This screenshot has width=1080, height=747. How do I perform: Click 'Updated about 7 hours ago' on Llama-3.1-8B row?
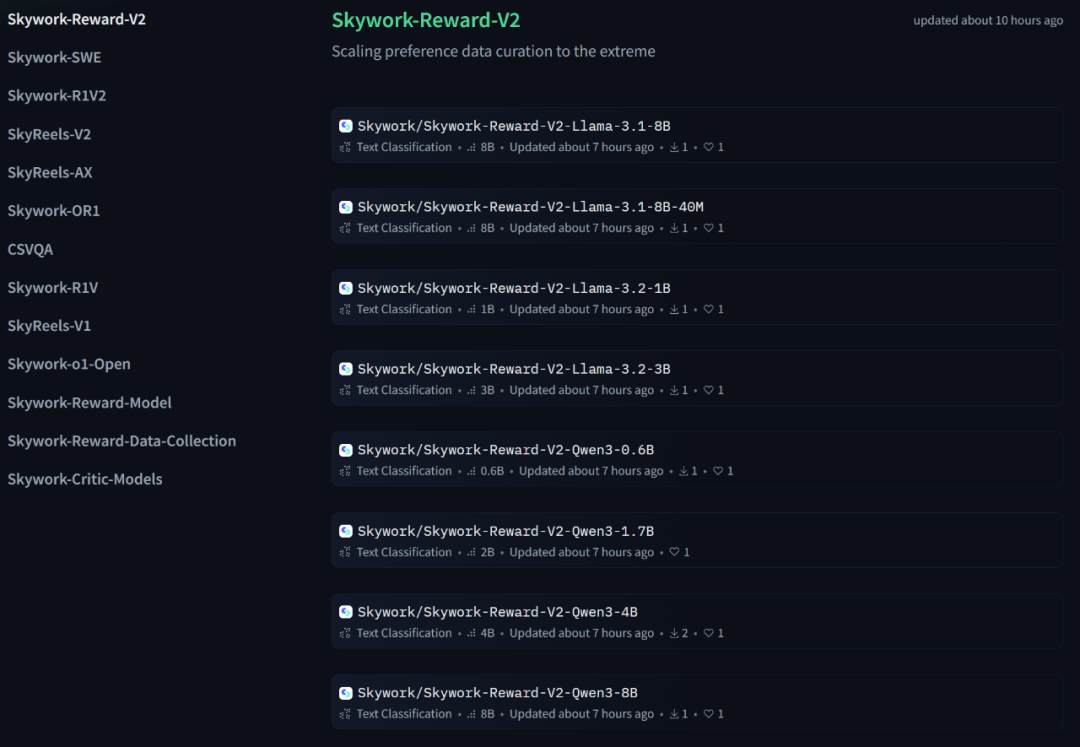[581, 147]
